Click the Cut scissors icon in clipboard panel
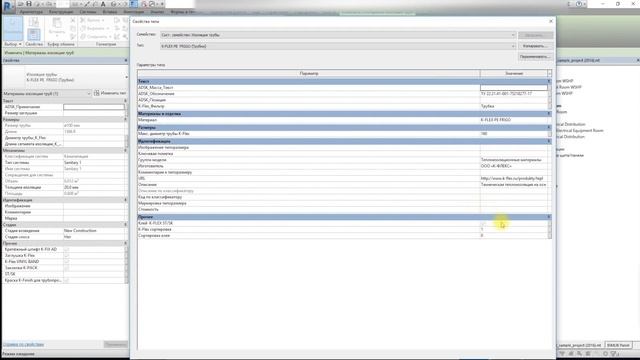640x360 pixels. pyautogui.click(x=73, y=20)
